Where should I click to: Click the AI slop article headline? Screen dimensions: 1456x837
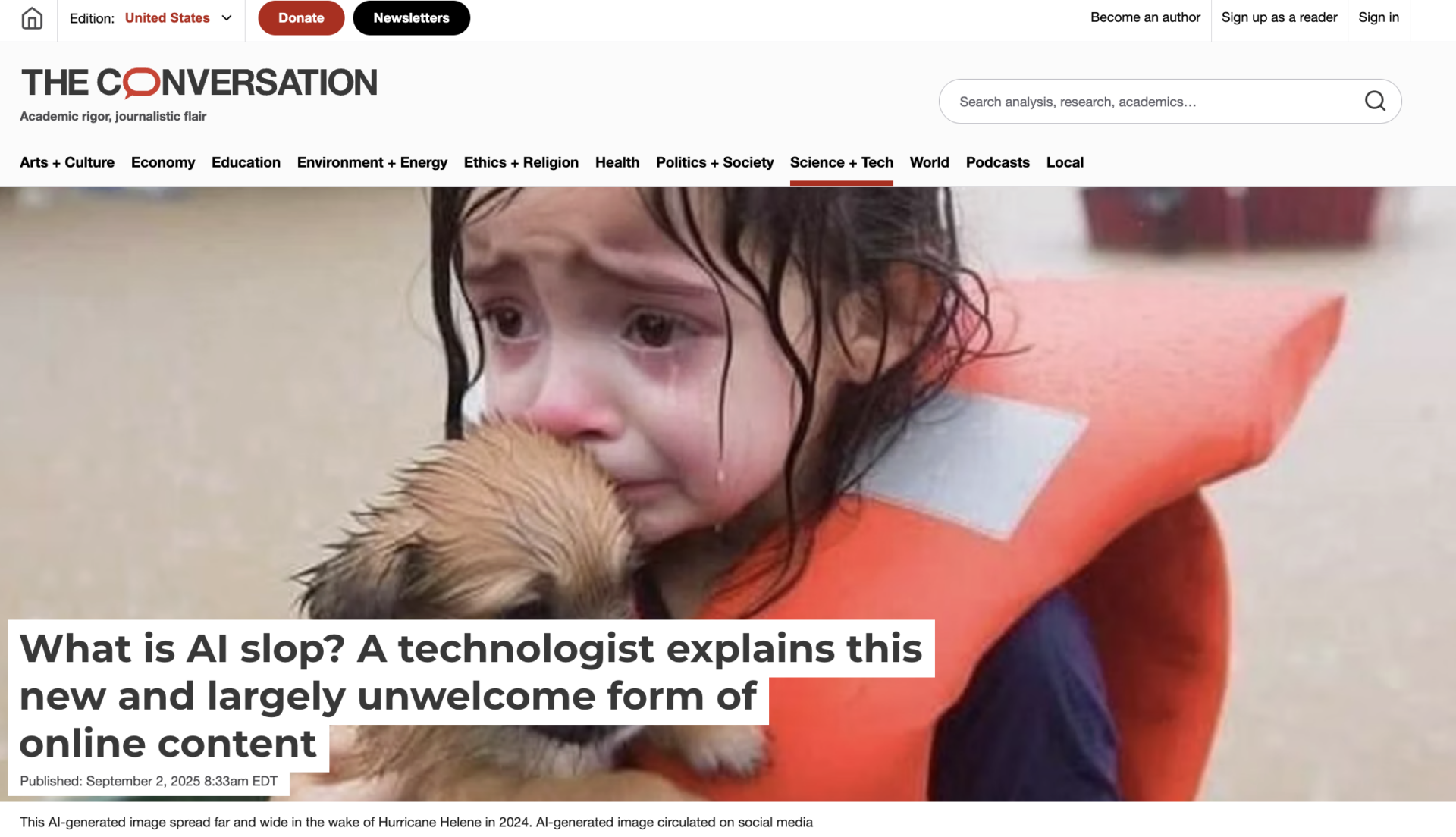tap(470, 695)
